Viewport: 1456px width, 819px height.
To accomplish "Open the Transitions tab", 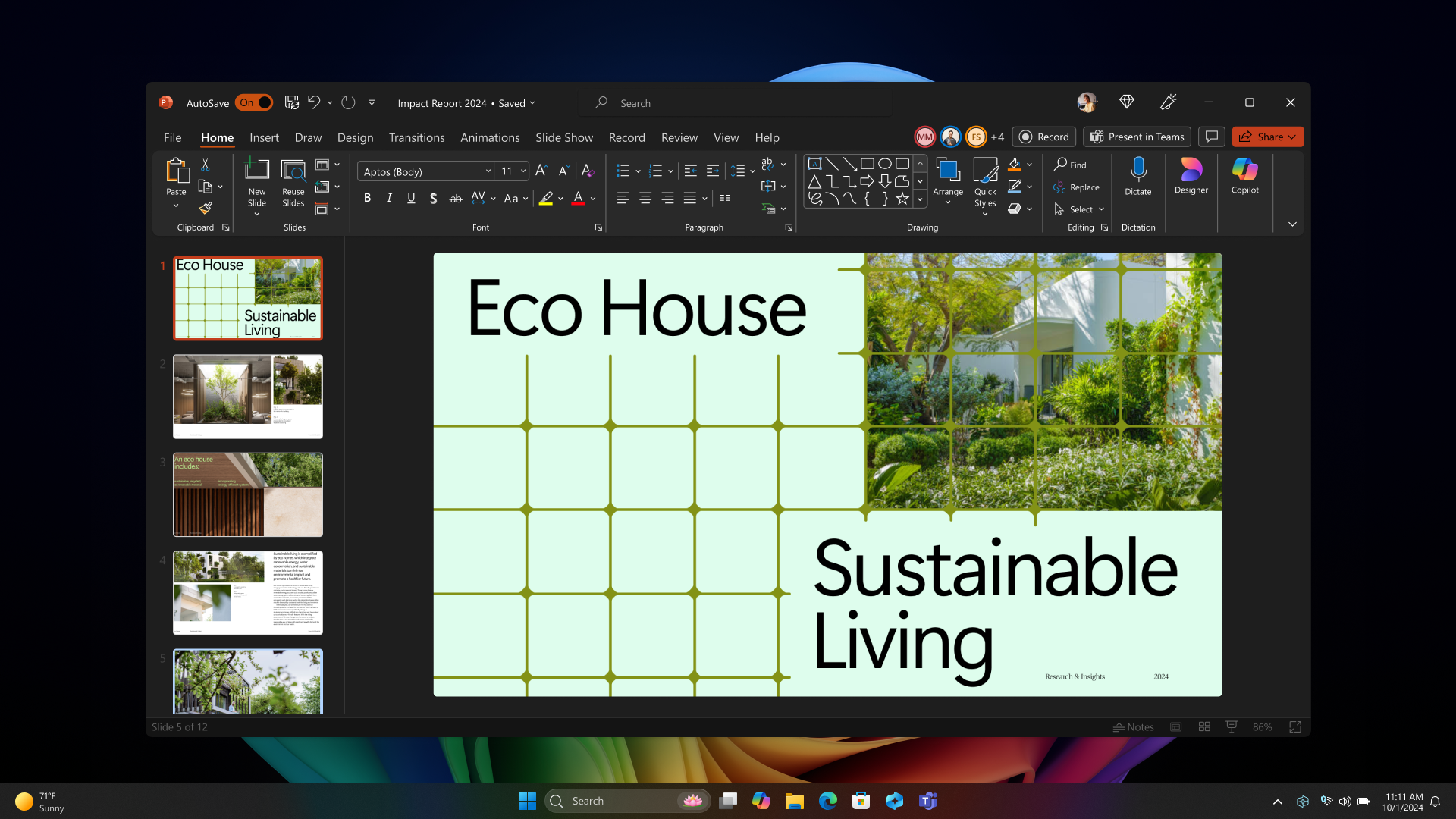I will [x=416, y=137].
